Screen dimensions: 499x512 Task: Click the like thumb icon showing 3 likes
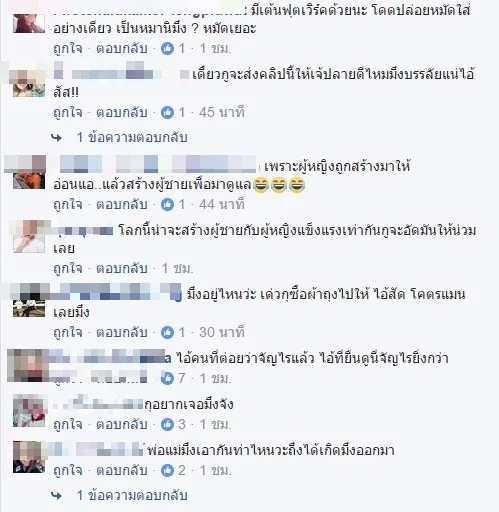(x=167, y=424)
